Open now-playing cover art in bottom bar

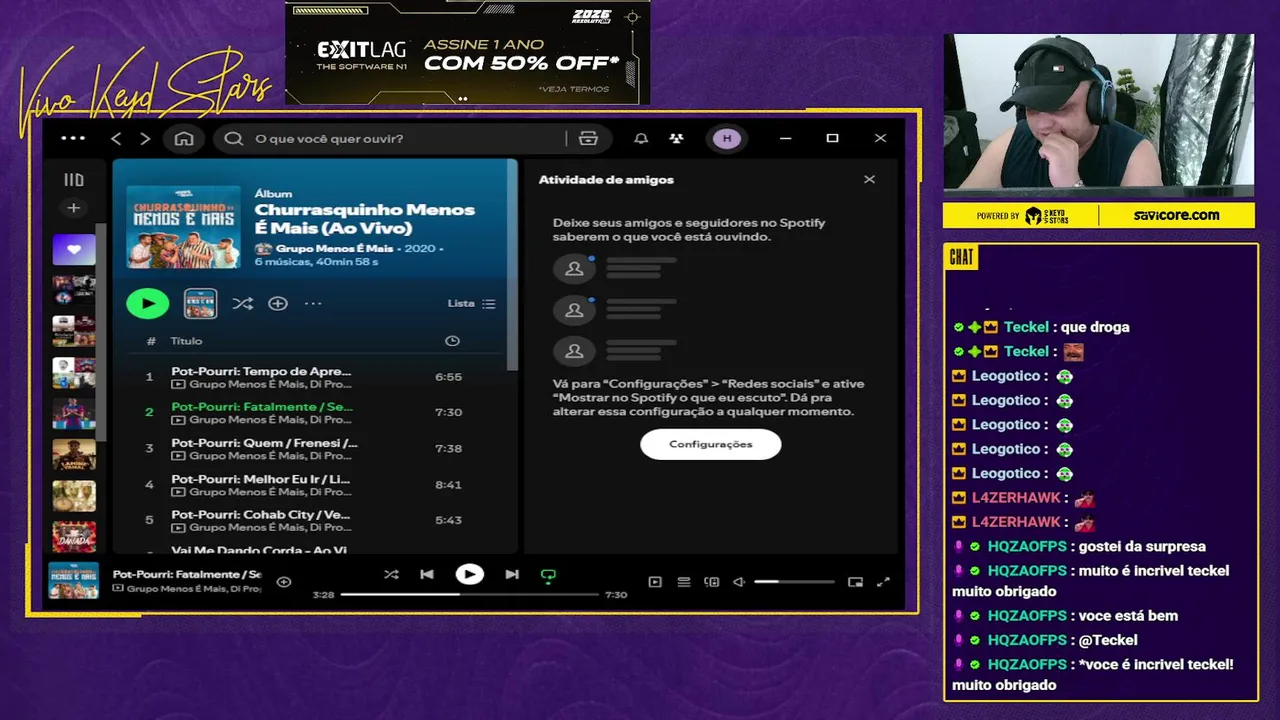(x=74, y=580)
